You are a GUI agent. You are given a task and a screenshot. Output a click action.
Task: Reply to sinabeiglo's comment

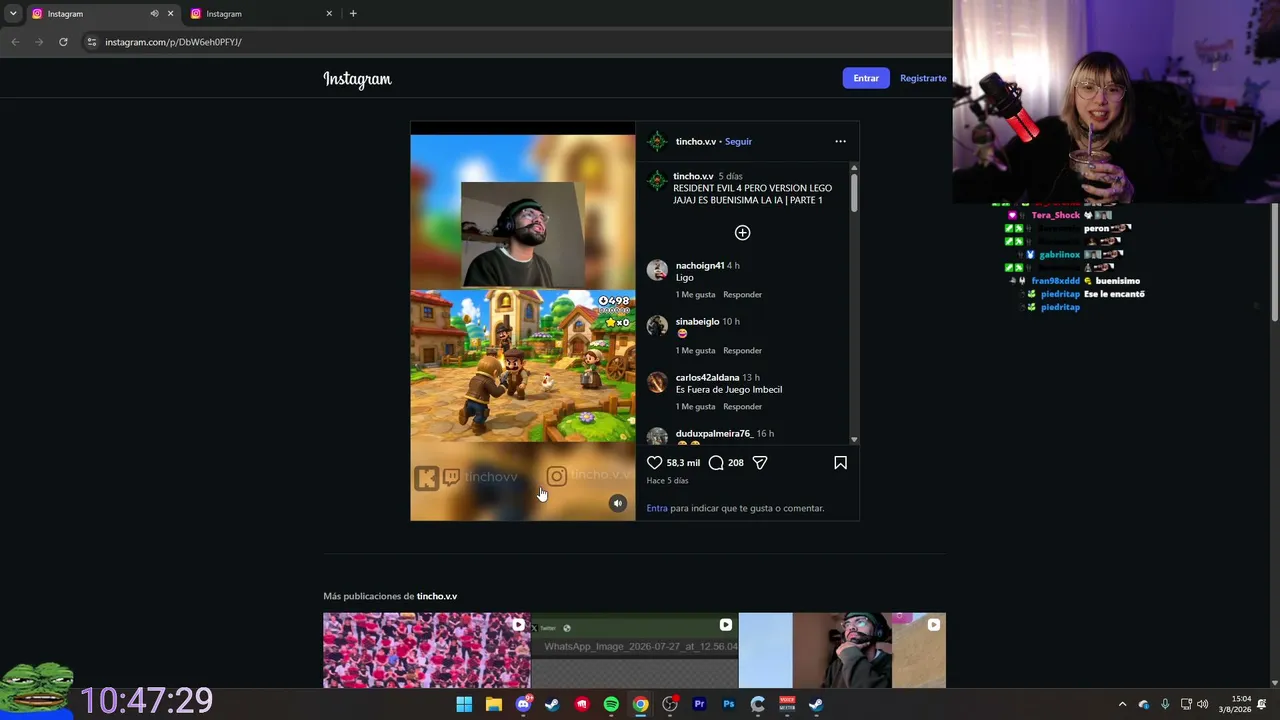pyautogui.click(x=742, y=351)
